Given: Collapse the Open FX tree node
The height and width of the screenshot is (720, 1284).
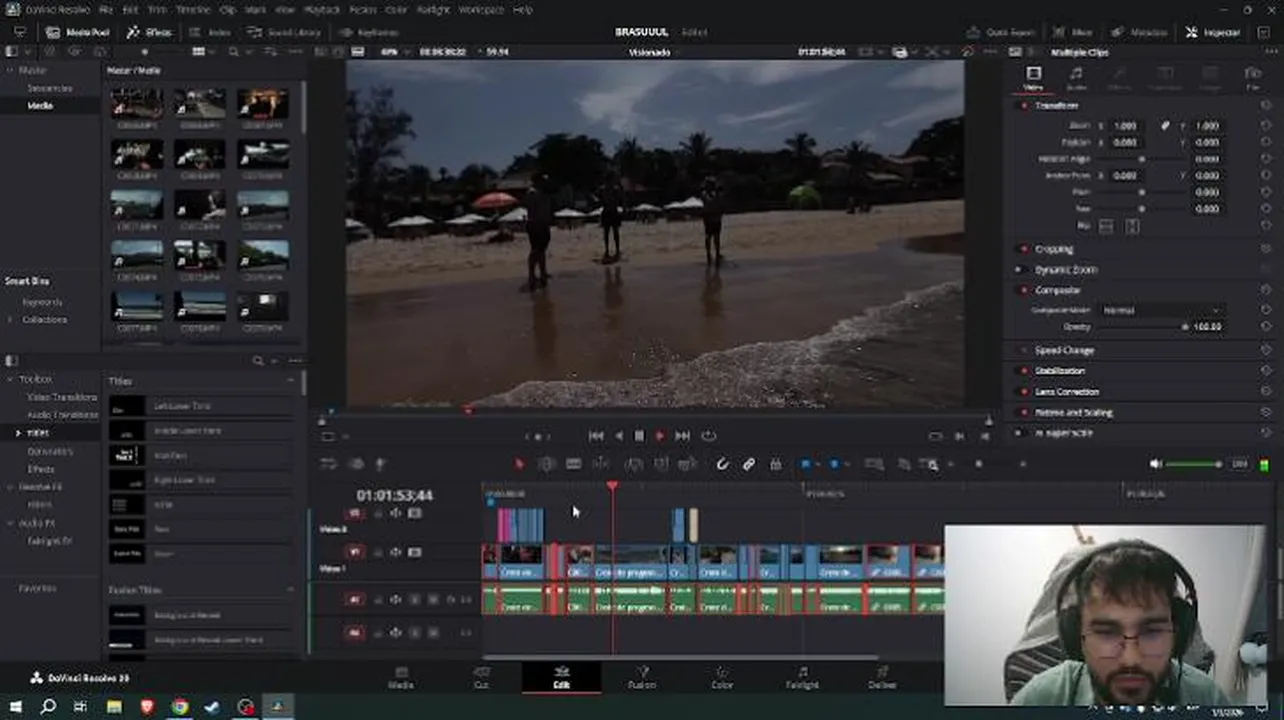Looking at the screenshot, I should pos(11,487).
